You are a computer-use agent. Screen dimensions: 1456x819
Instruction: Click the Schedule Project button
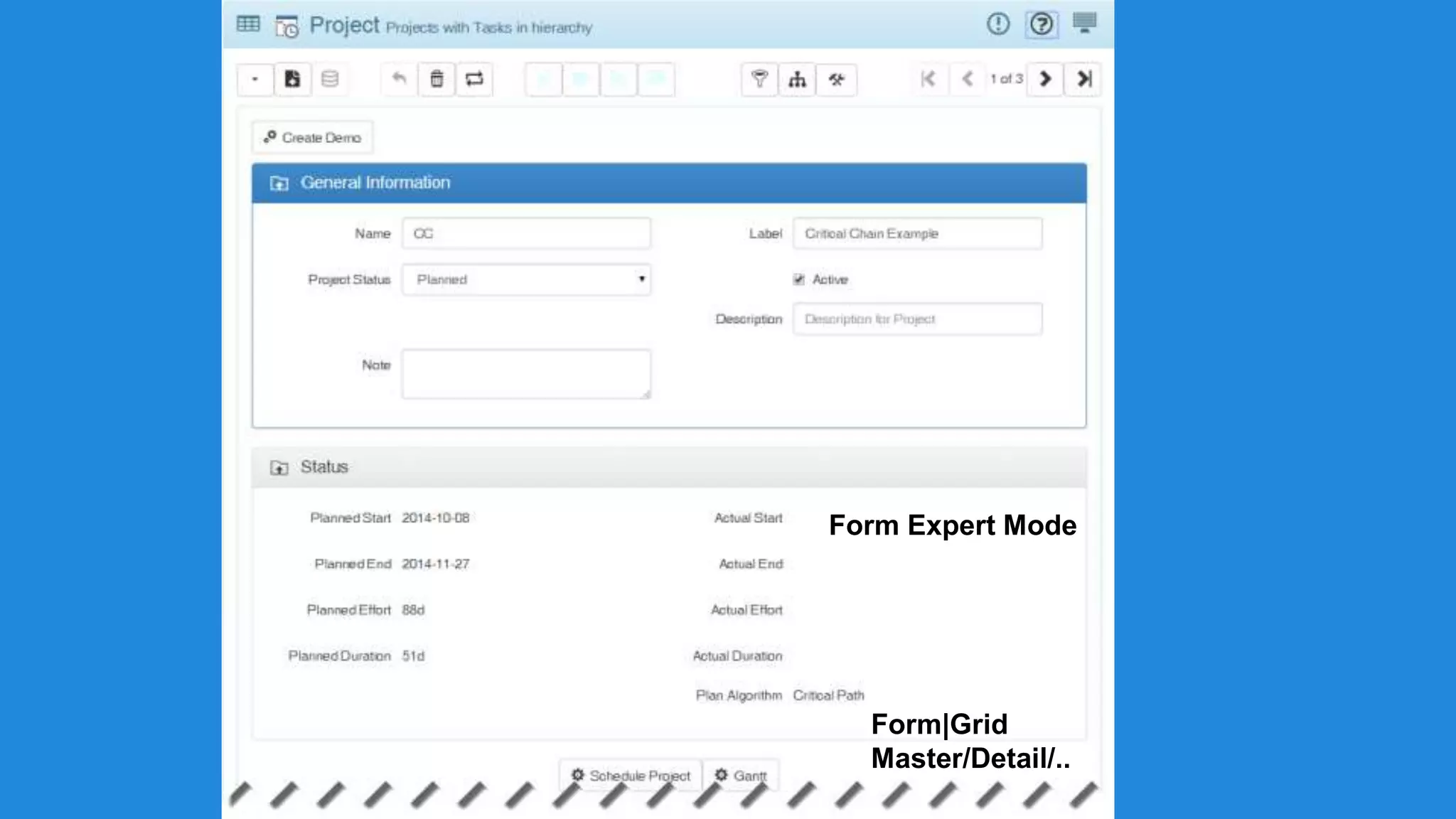[x=631, y=775]
